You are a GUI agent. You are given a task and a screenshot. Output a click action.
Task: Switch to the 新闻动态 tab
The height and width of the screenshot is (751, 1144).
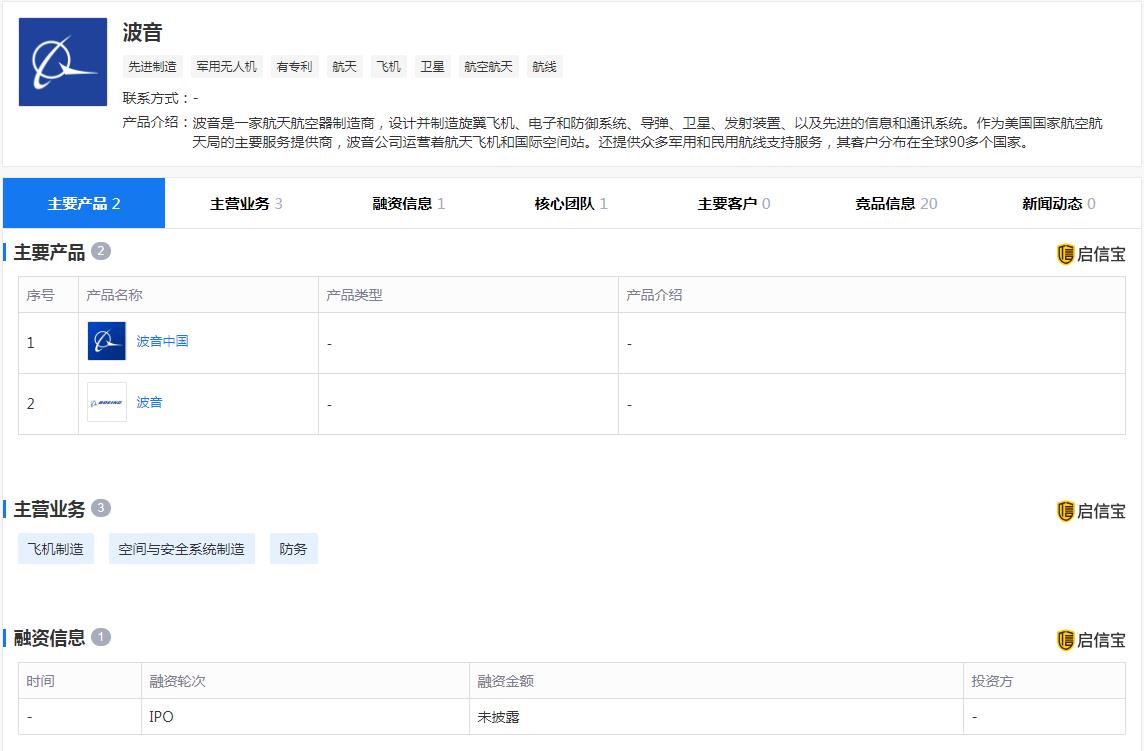pos(1059,204)
